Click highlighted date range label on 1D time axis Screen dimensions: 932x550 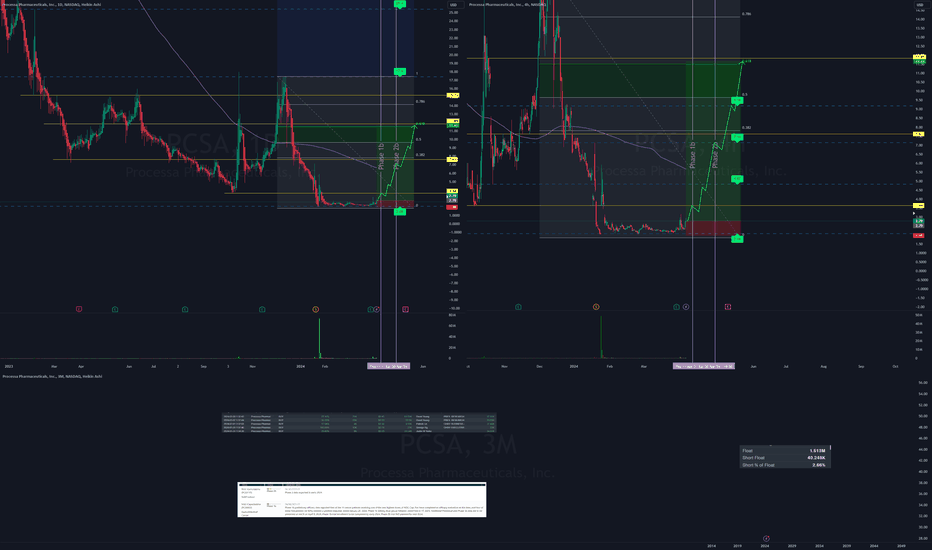[x=389, y=366]
